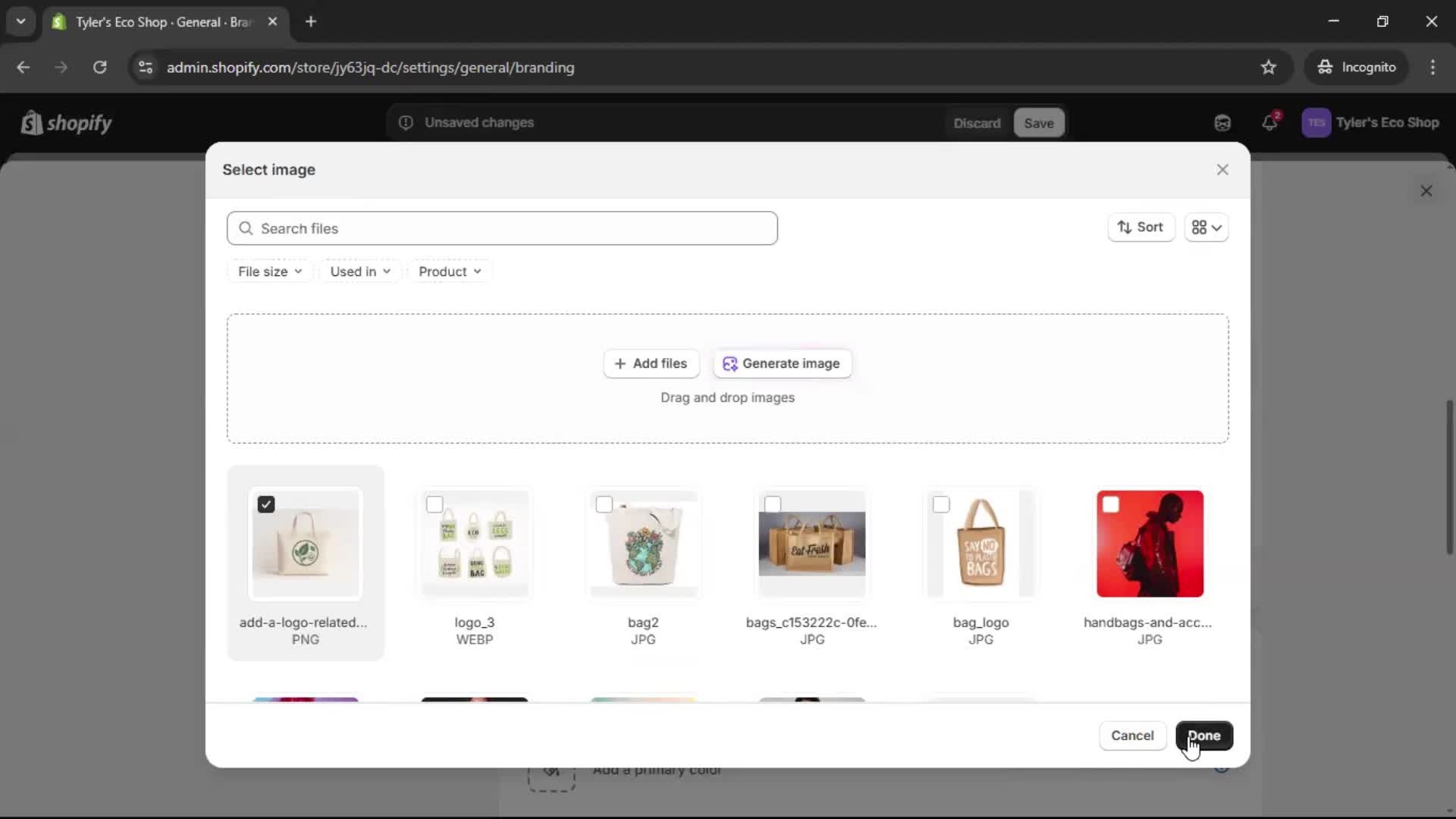Click the Done button
The width and height of the screenshot is (1456, 819).
click(1203, 736)
